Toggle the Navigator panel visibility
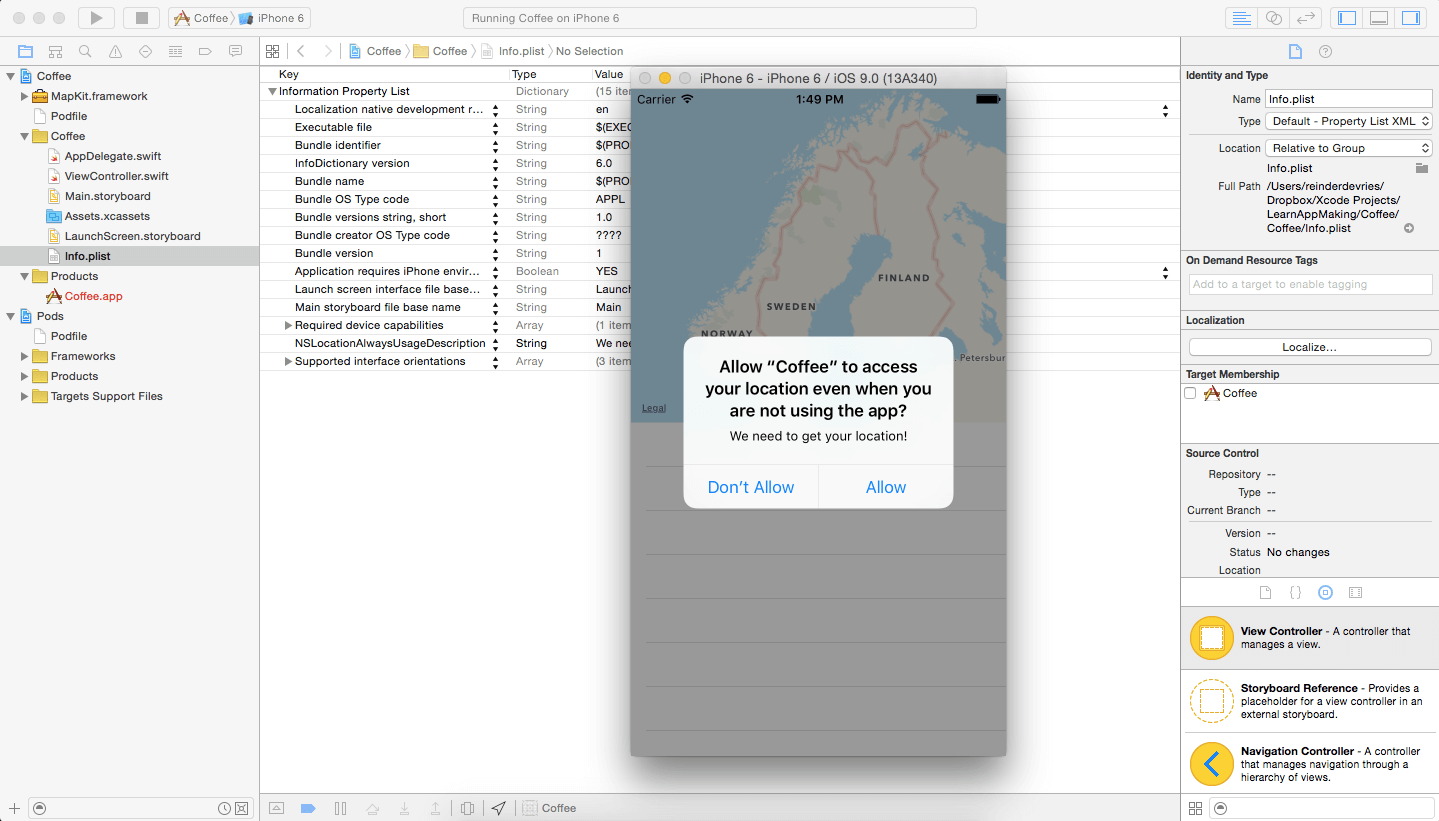This screenshot has width=1439, height=821. click(x=1347, y=18)
